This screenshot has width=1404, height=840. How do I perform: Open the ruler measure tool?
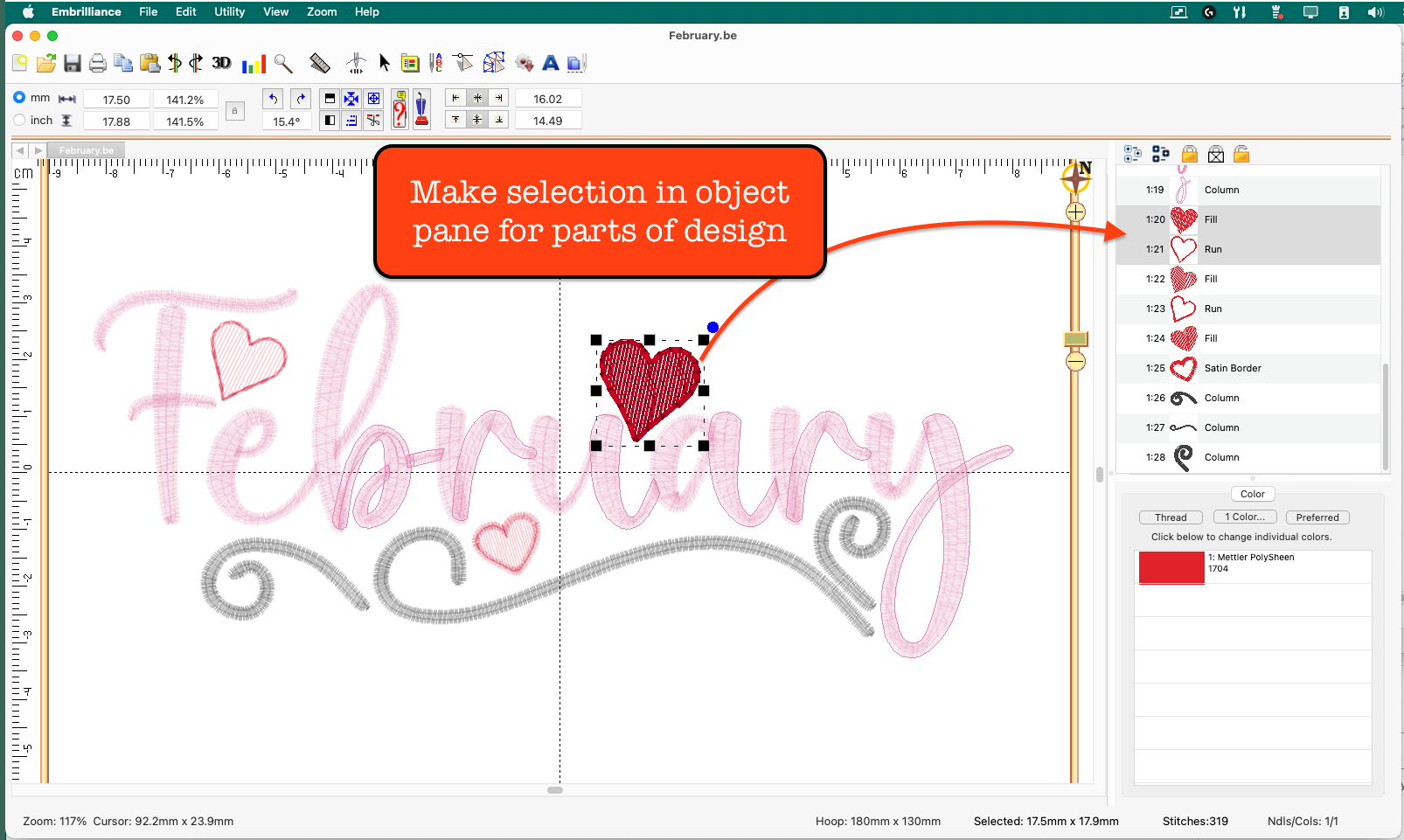[320, 63]
